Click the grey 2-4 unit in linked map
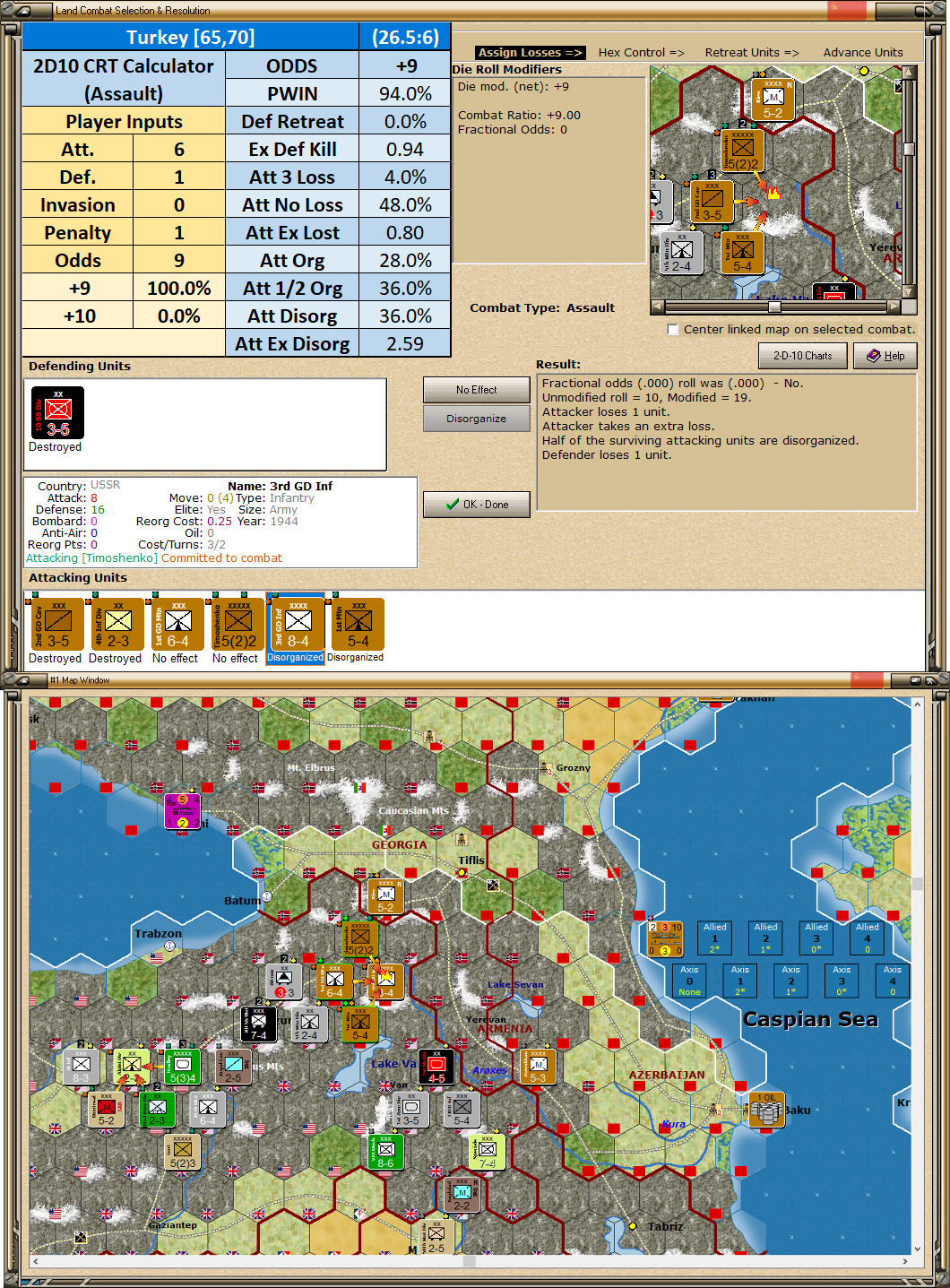Viewport: 950px width, 1288px height. [682, 253]
